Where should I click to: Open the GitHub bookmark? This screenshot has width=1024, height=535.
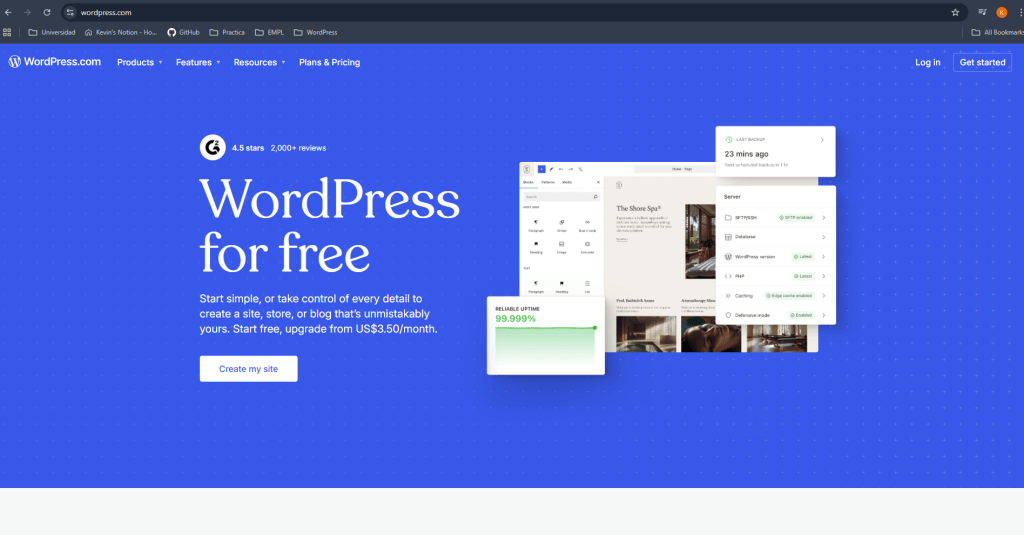[x=183, y=32]
